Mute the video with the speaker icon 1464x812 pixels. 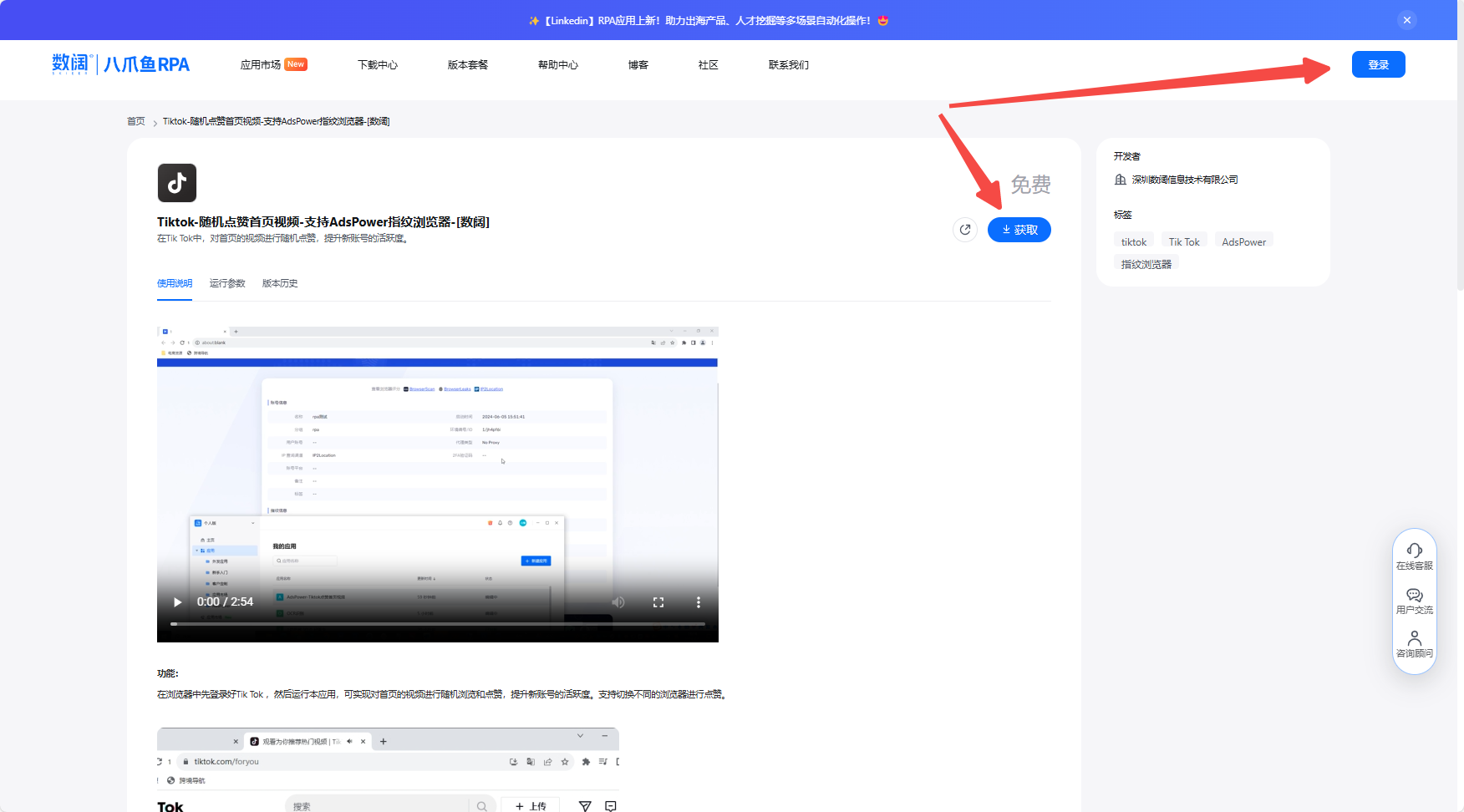coord(618,601)
